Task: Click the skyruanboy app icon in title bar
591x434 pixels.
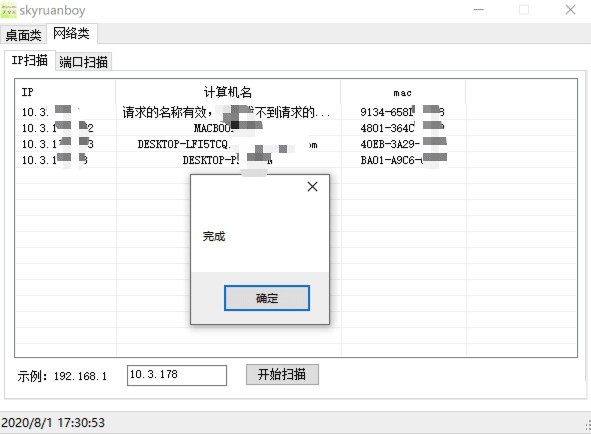Action: (8, 10)
